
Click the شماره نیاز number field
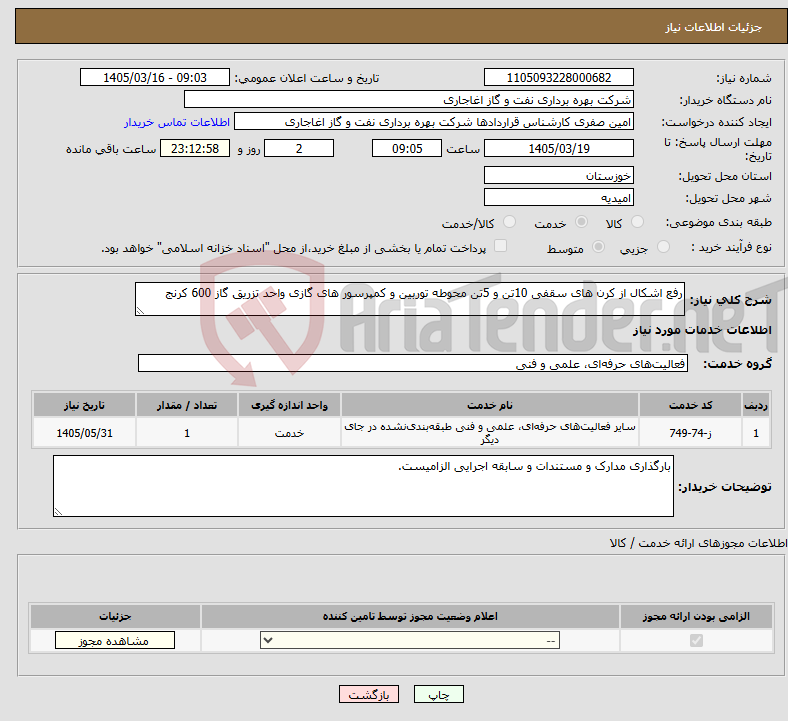559,77
